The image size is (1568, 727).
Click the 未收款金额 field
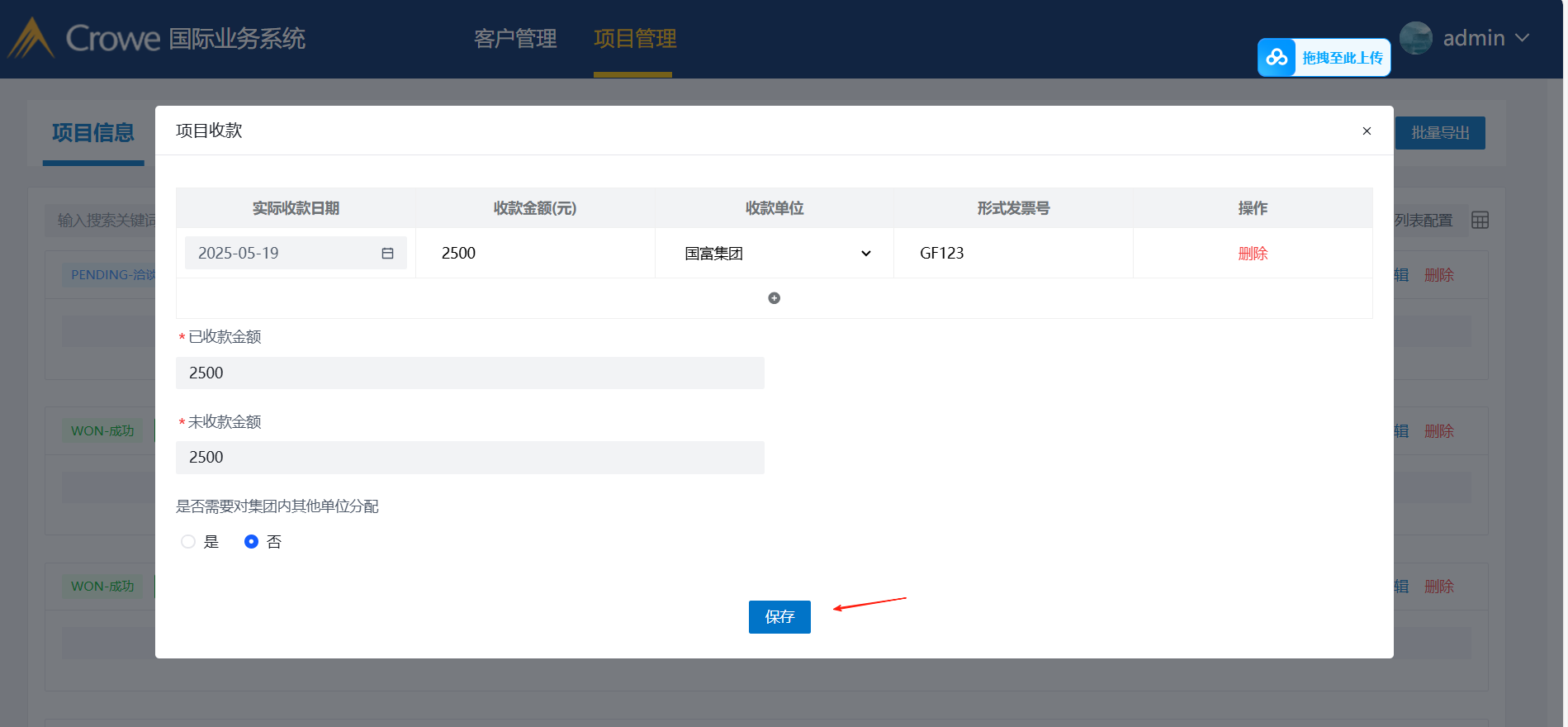click(470, 458)
